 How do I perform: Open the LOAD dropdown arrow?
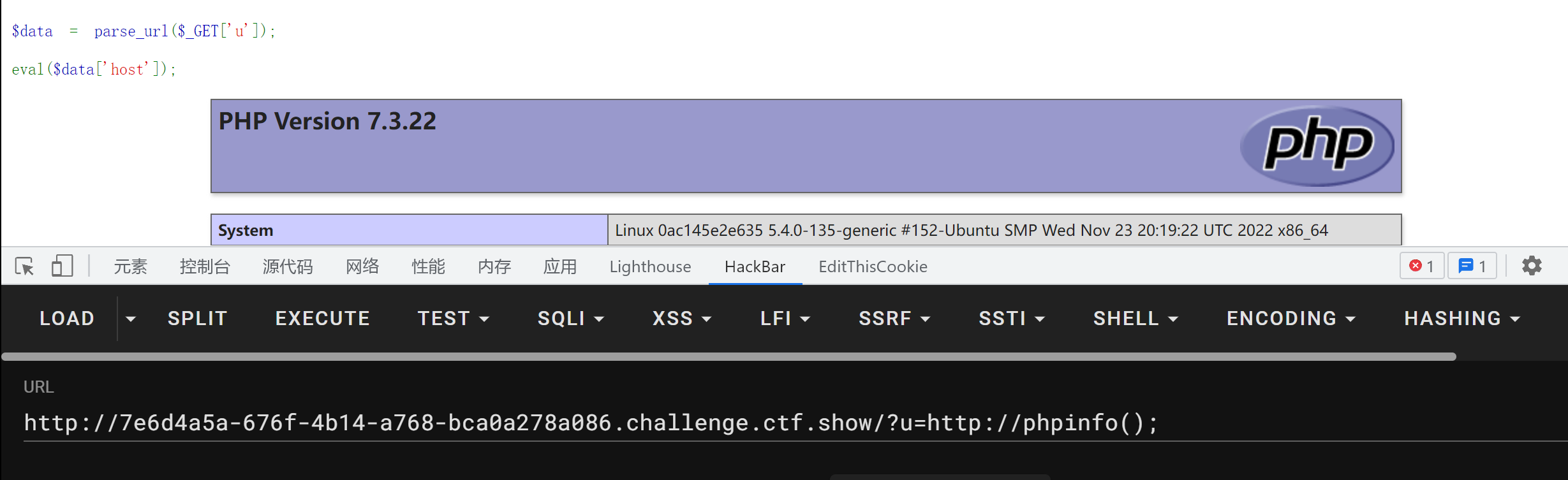tap(131, 319)
